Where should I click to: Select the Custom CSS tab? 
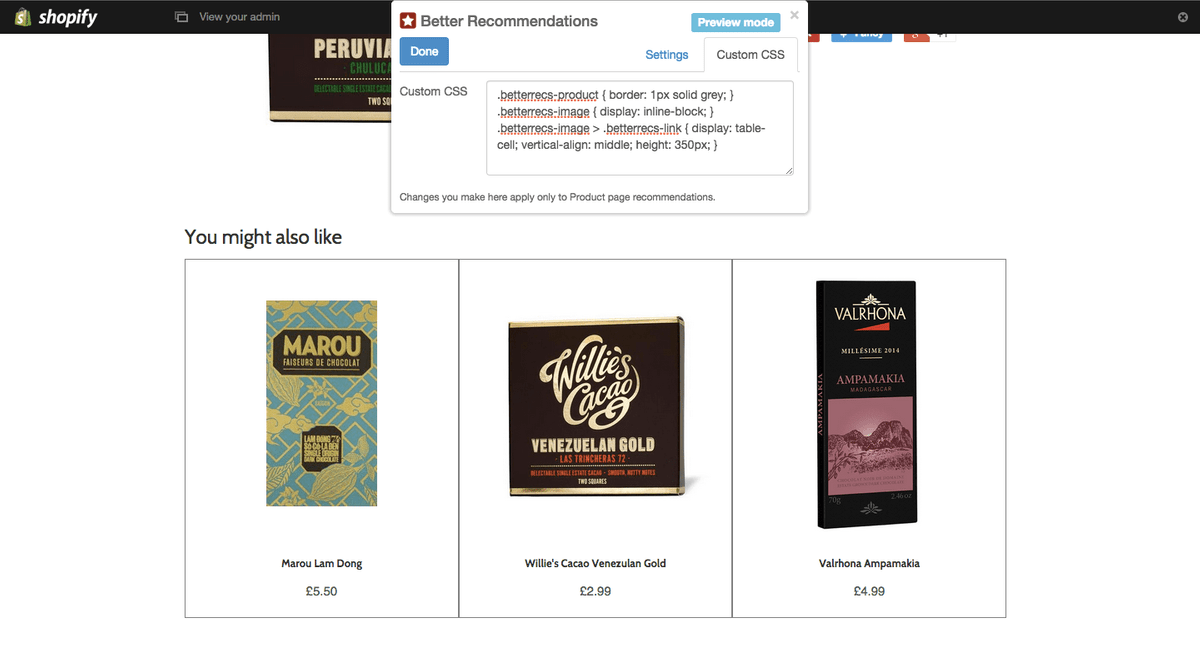(751, 55)
